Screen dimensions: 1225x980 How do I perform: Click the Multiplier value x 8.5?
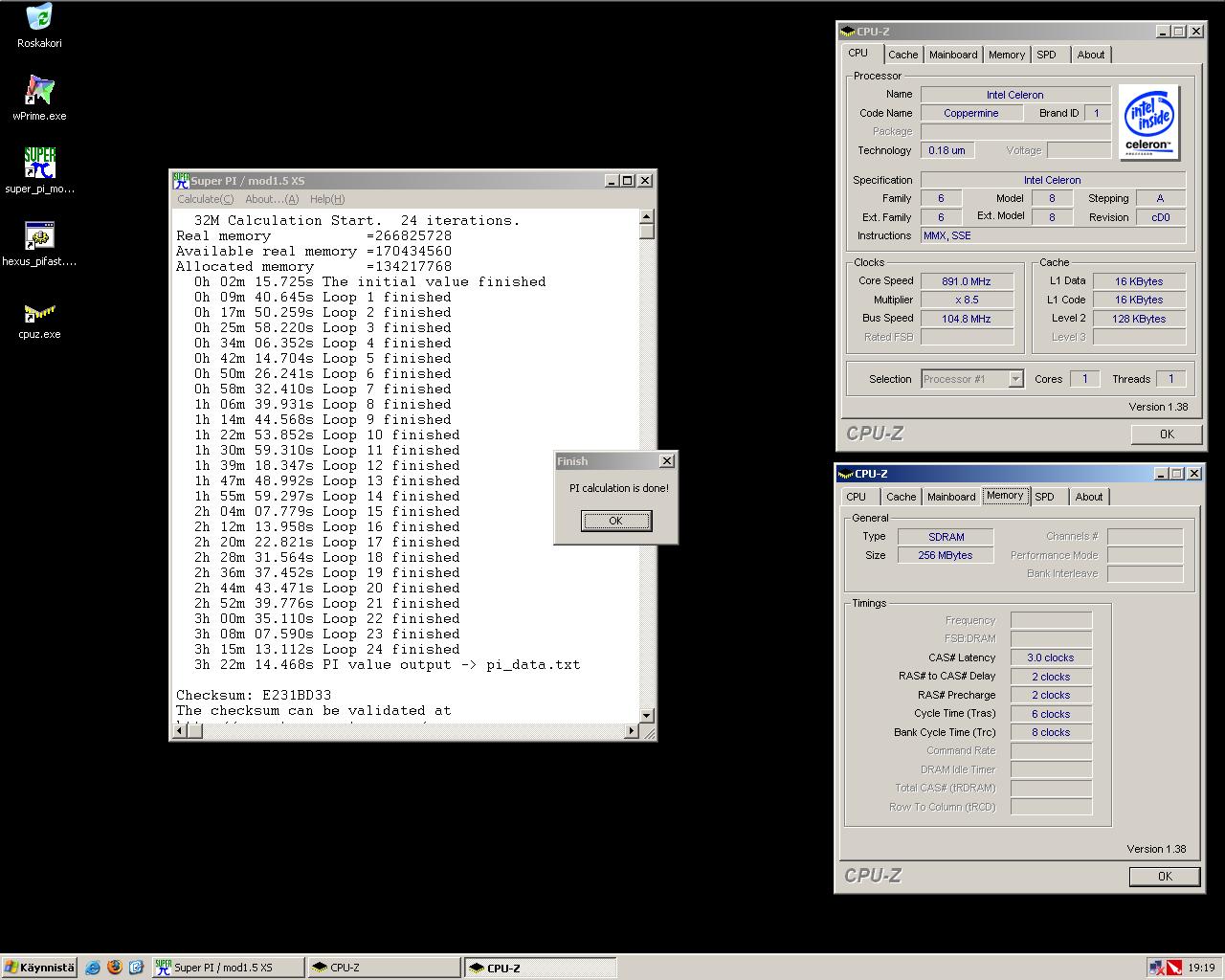(x=967, y=300)
